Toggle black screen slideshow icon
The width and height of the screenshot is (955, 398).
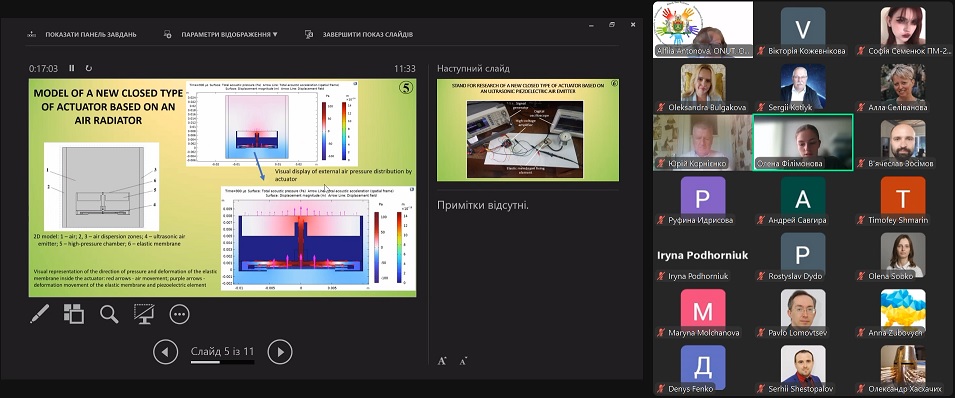tap(144, 314)
